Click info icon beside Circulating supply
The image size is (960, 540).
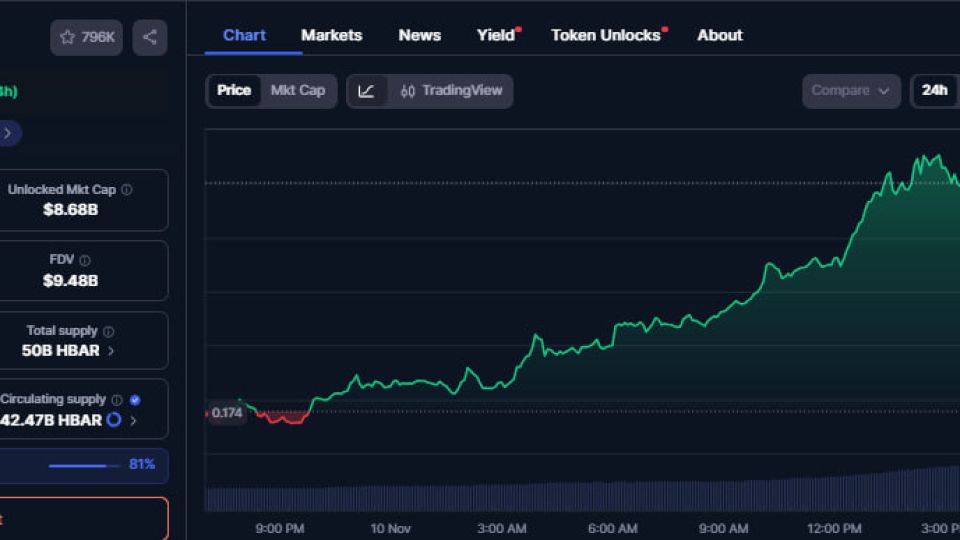117,400
